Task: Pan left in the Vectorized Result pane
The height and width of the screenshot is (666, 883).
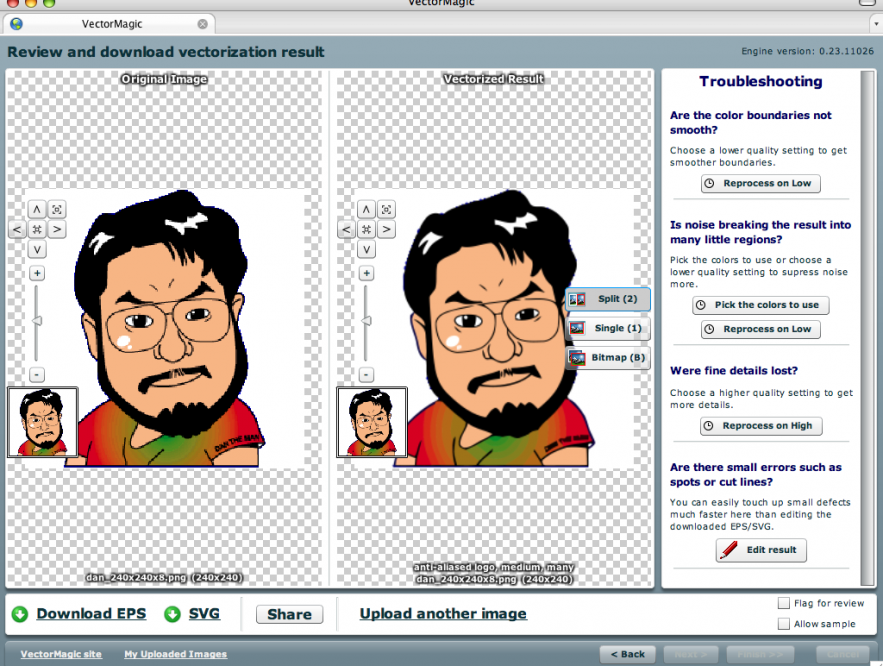Action: pyautogui.click(x=346, y=229)
